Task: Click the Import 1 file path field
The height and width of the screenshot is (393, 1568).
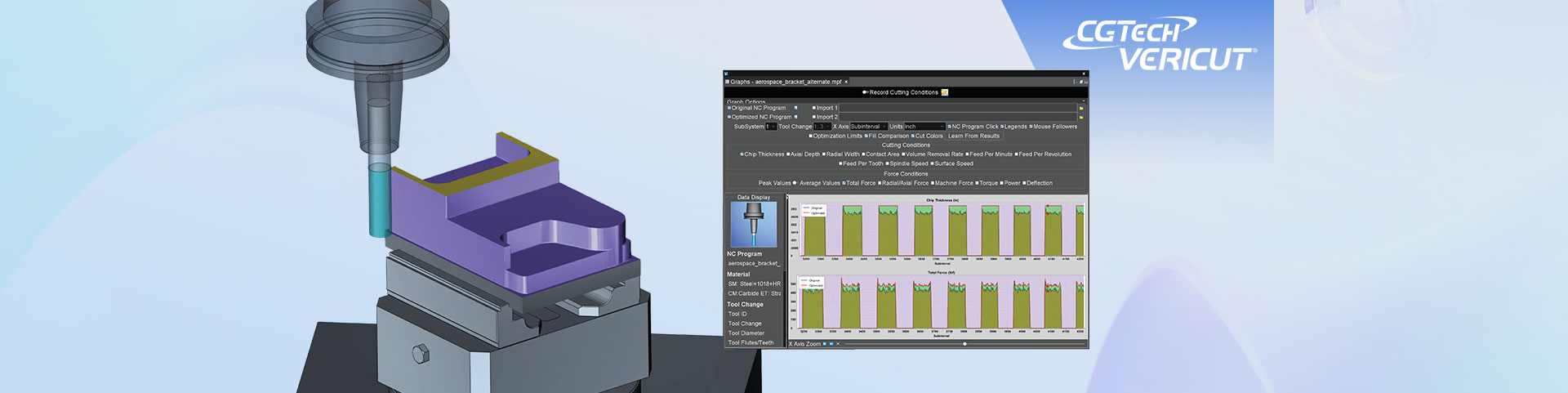Action: (x=957, y=108)
